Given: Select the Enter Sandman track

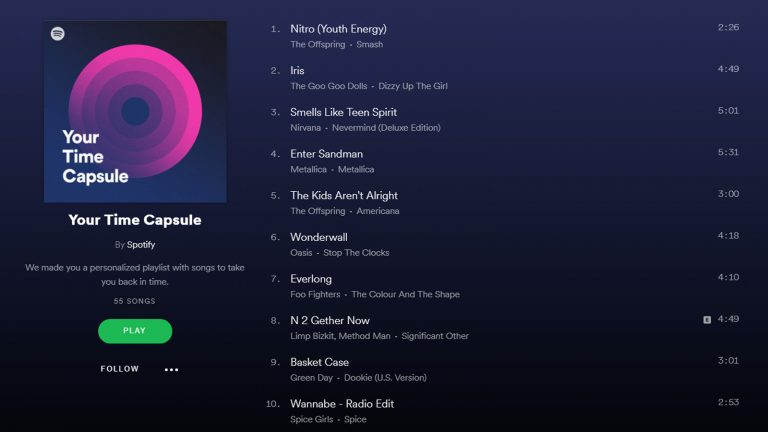Looking at the screenshot, I should (504, 161).
